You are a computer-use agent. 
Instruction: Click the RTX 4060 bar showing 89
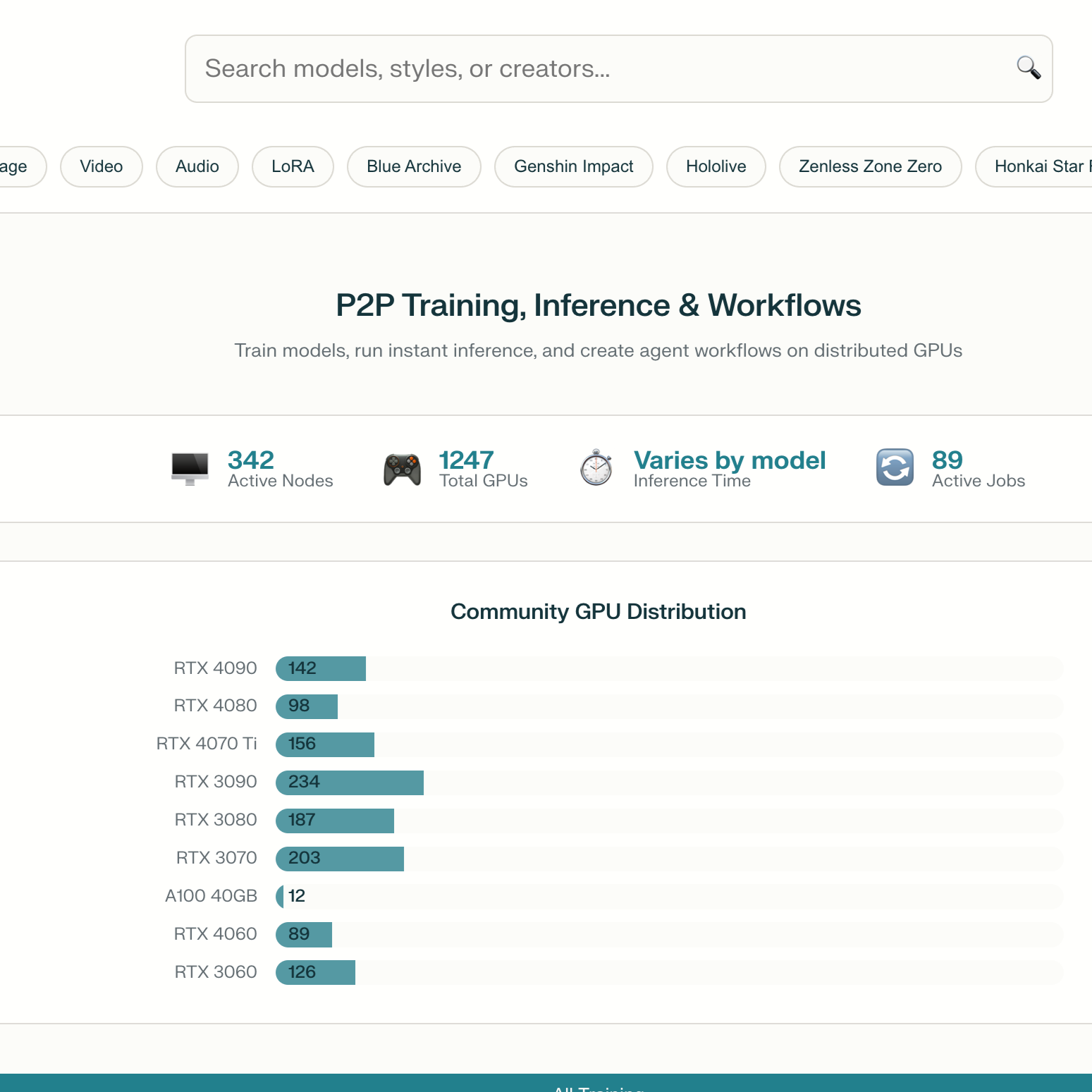pyautogui.click(x=304, y=935)
